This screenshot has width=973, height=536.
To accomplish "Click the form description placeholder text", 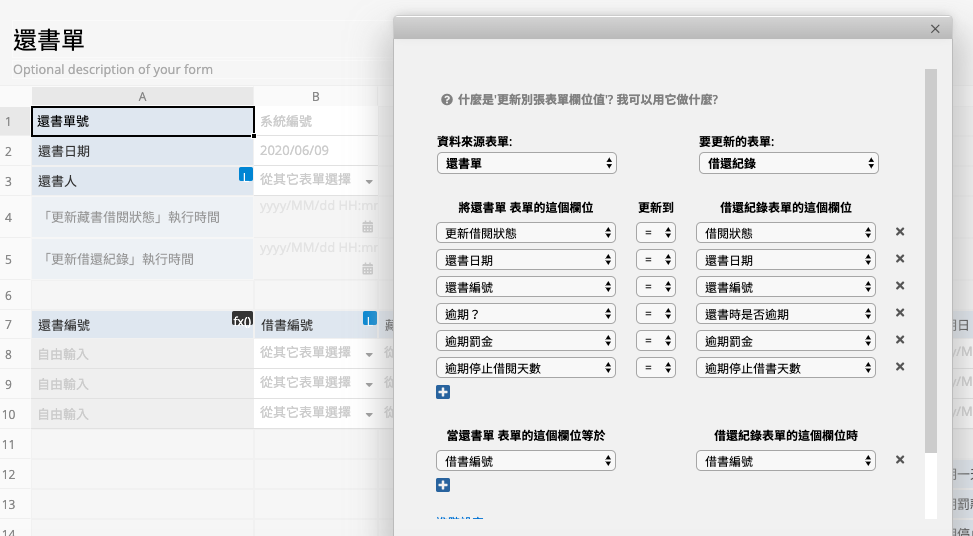I will coord(113,70).
